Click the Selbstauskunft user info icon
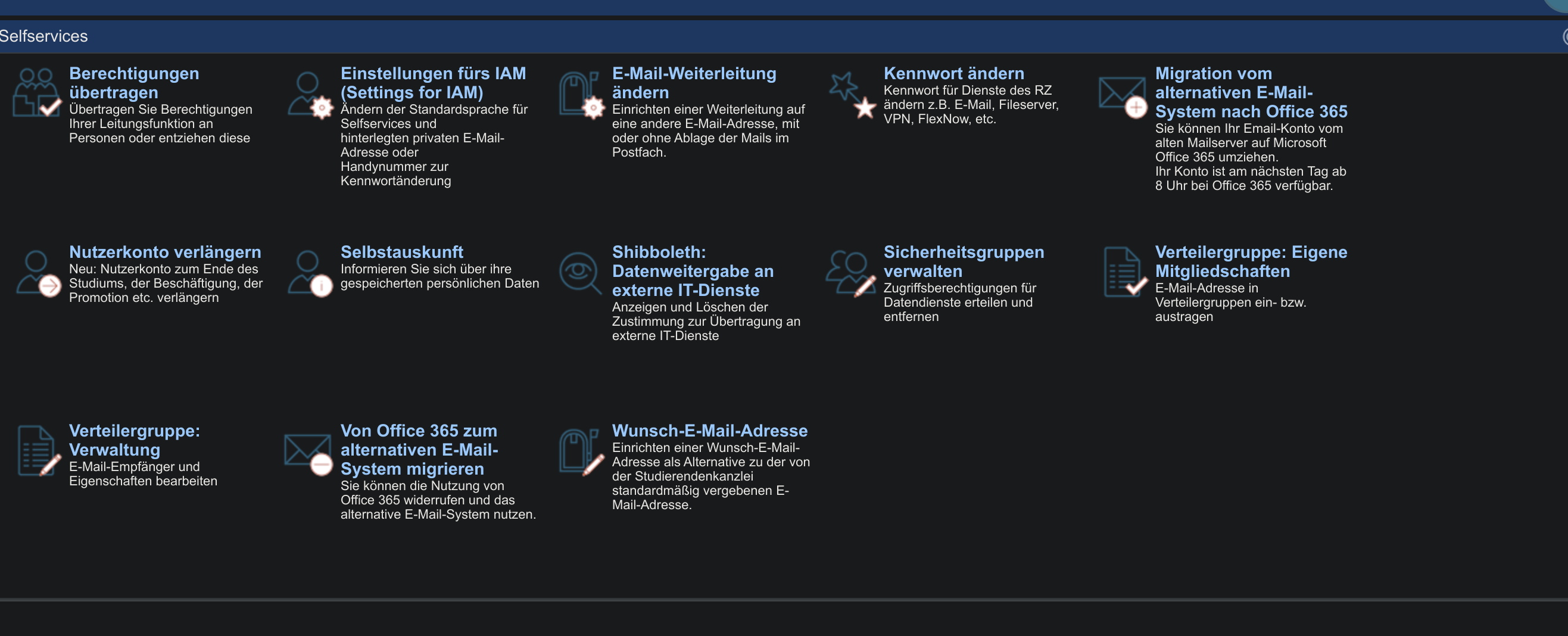 pyautogui.click(x=310, y=274)
